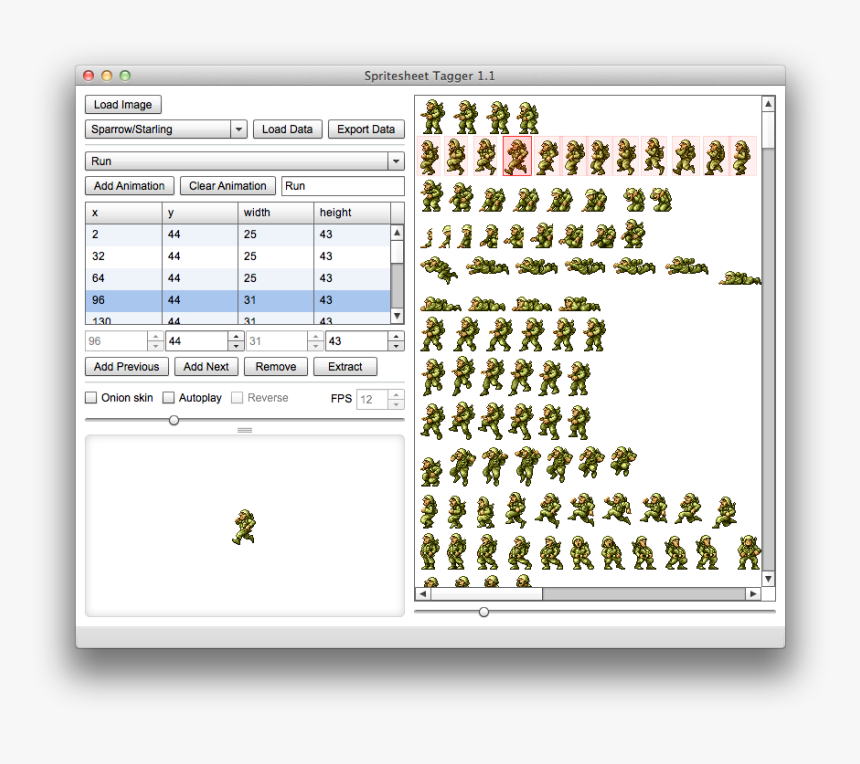The image size is (860, 764).
Task: Extract the selected animation frames
Action: (345, 366)
